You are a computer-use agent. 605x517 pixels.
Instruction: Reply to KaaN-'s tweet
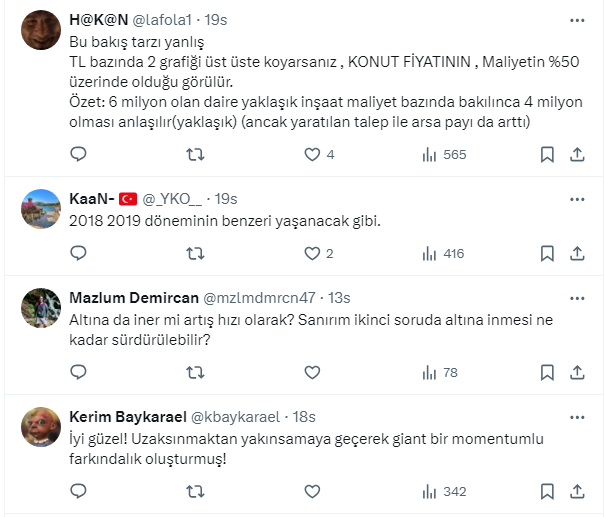80,254
